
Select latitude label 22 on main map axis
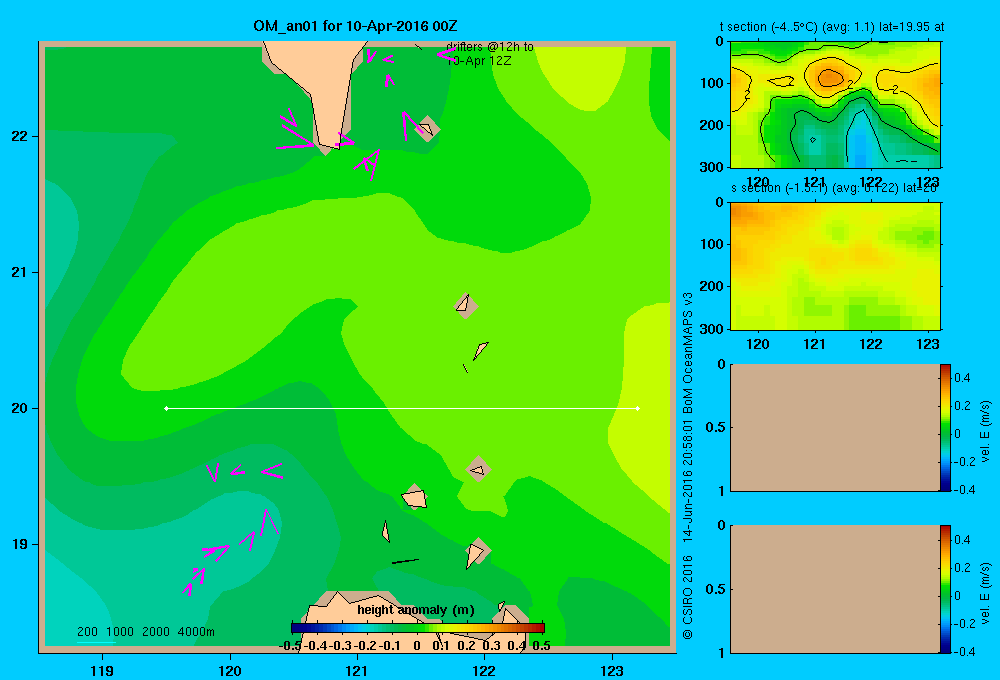point(20,137)
